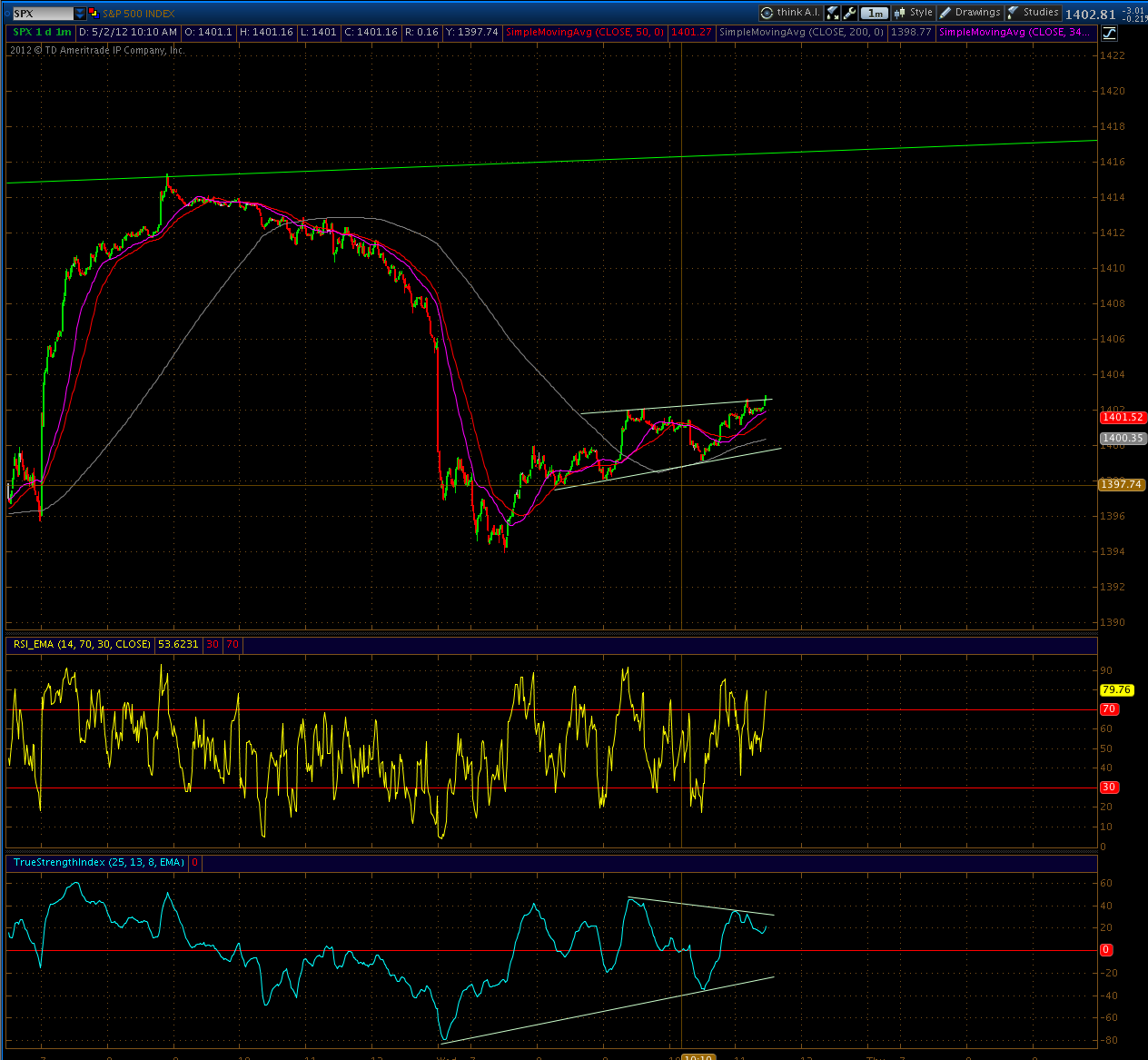Click the studies pointer icon next to think A.I.
1148x1060 pixels.
[833, 13]
